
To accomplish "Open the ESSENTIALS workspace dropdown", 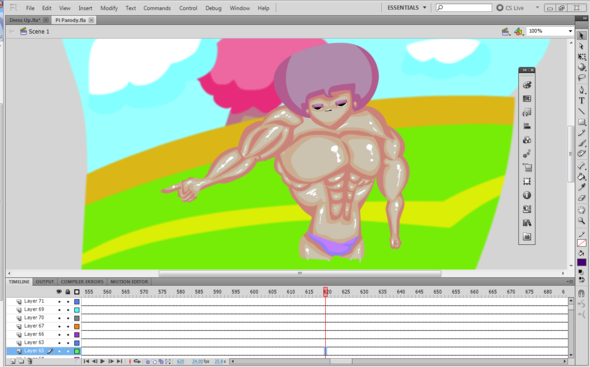I will coord(407,8).
